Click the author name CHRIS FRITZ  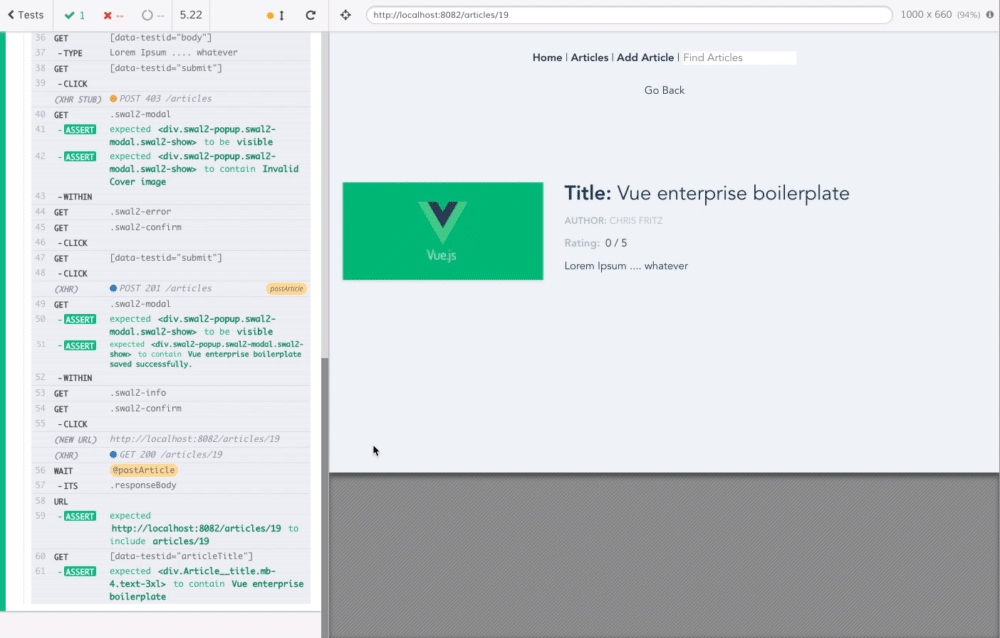(636, 221)
